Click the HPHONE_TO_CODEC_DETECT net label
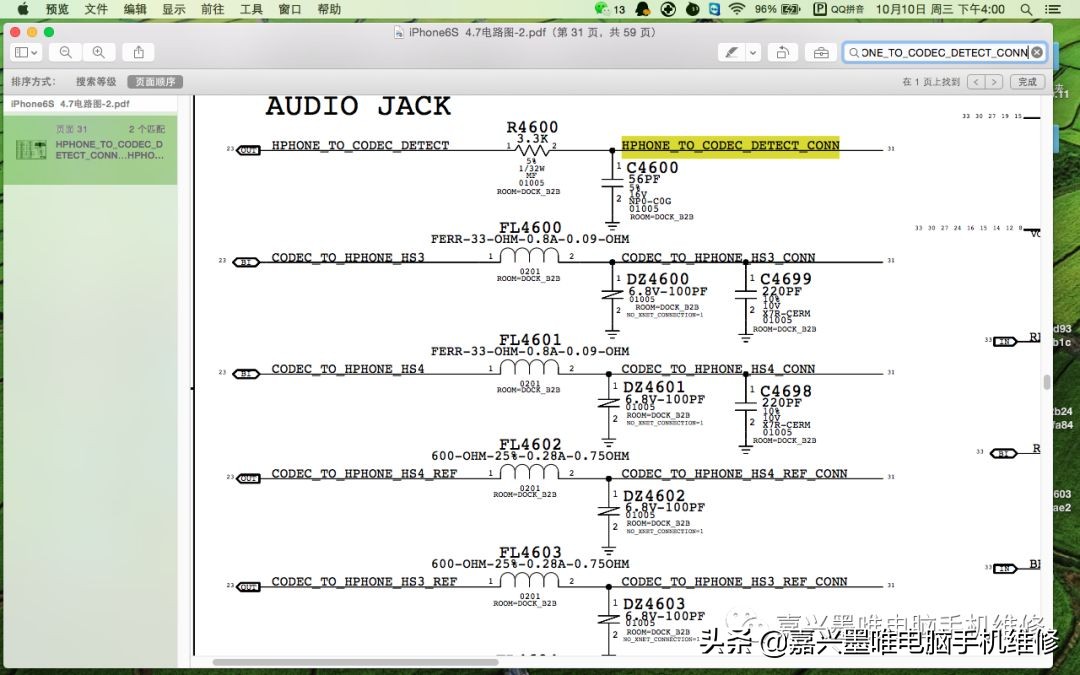 (360, 145)
